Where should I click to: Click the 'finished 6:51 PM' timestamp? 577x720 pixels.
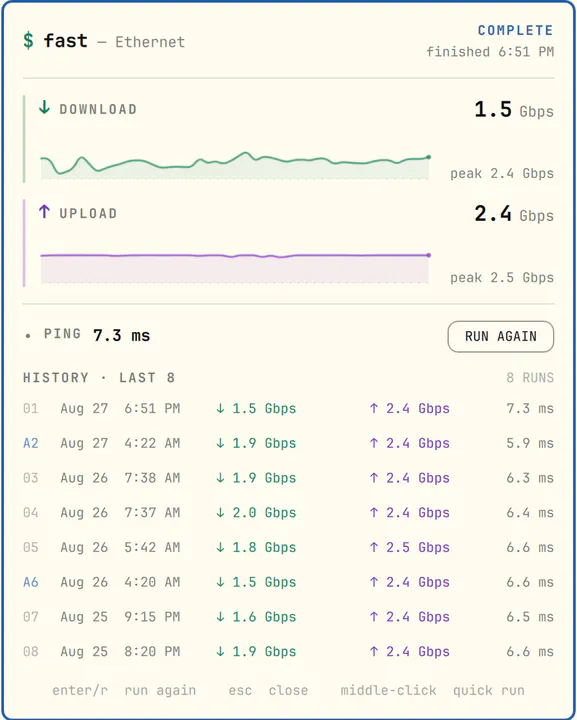click(490, 51)
